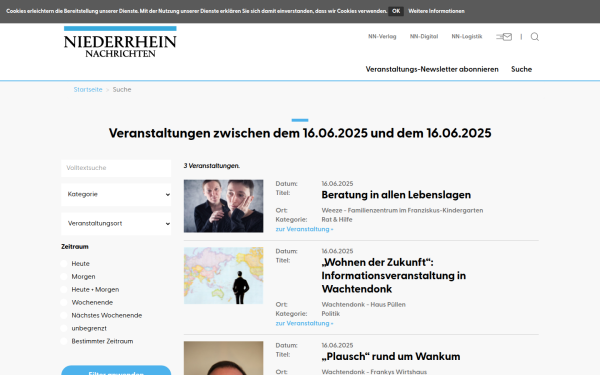Open NN-Verlag in the top menu
This screenshot has width=600, height=375.
tap(382, 37)
